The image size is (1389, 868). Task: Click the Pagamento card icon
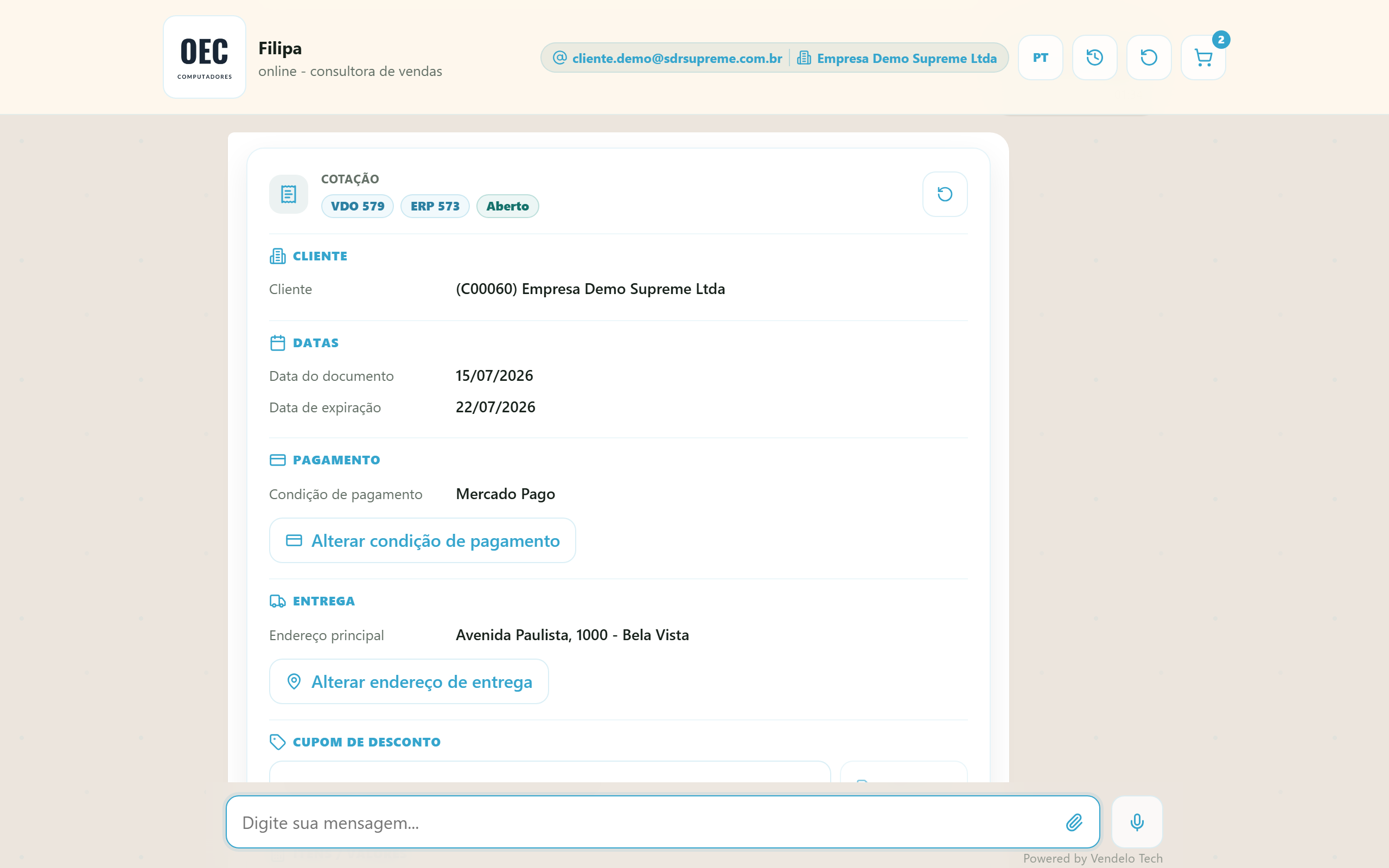click(278, 460)
